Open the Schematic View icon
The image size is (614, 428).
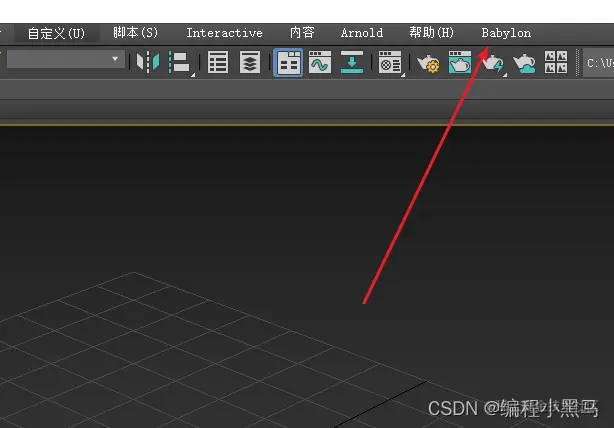tap(352, 62)
